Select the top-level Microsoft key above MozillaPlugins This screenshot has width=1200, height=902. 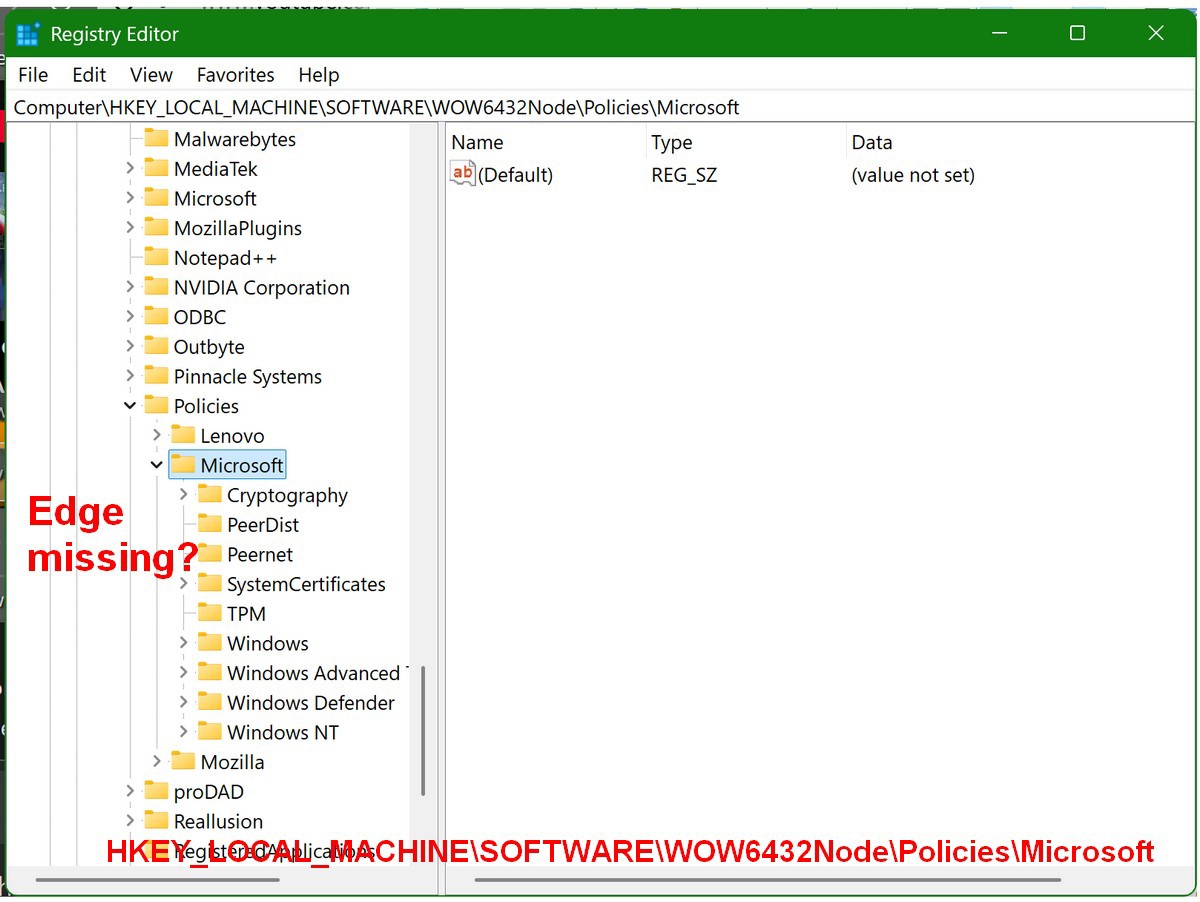point(215,199)
